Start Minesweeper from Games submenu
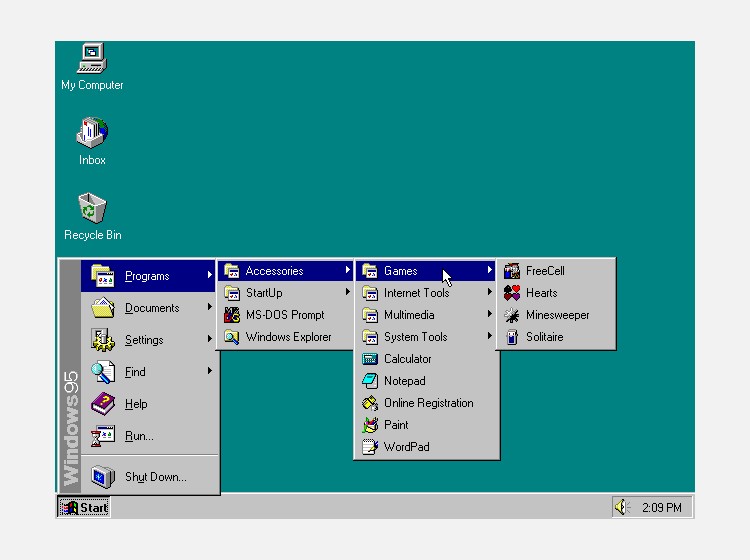The width and height of the screenshot is (750, 560). click(556, 315)
